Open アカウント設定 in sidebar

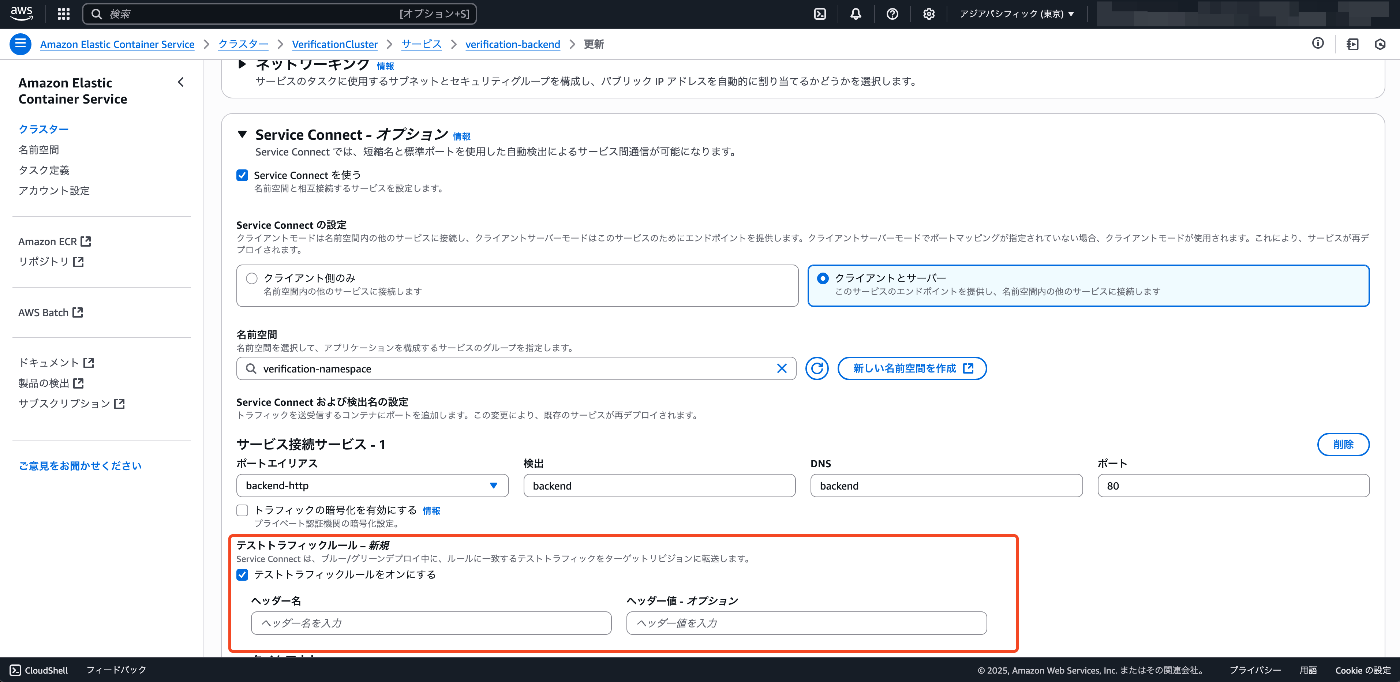tap(54, 190)
